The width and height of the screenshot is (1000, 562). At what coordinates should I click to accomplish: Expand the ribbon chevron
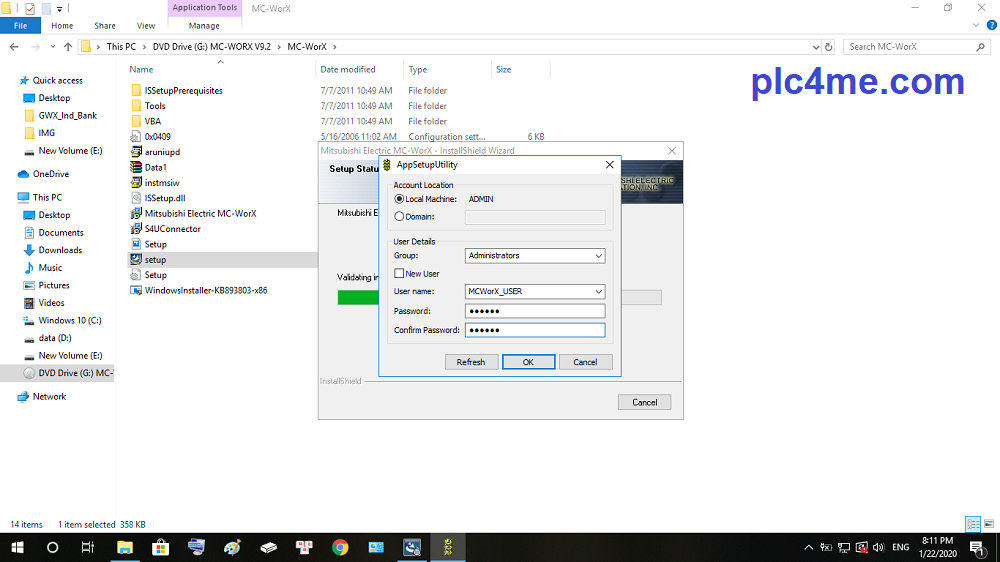coord(975,26)
